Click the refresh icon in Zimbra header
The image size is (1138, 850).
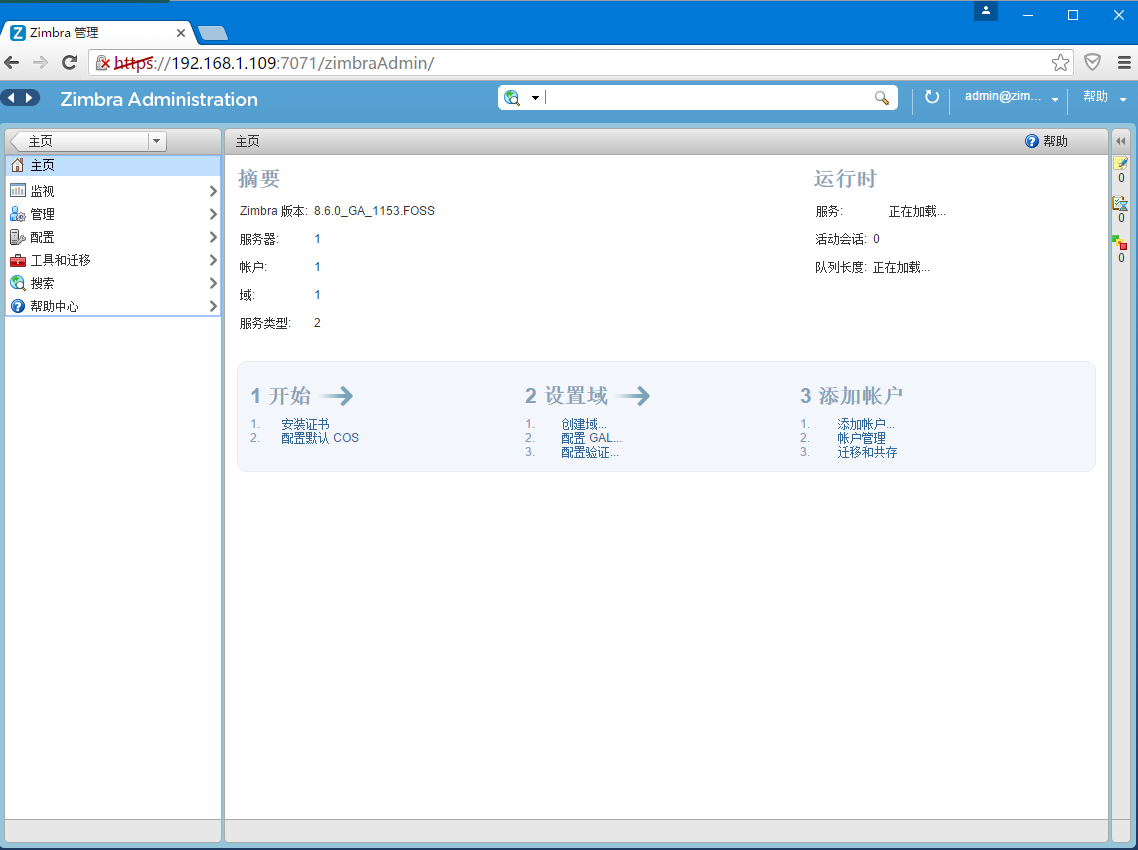(x=932, y=97)
